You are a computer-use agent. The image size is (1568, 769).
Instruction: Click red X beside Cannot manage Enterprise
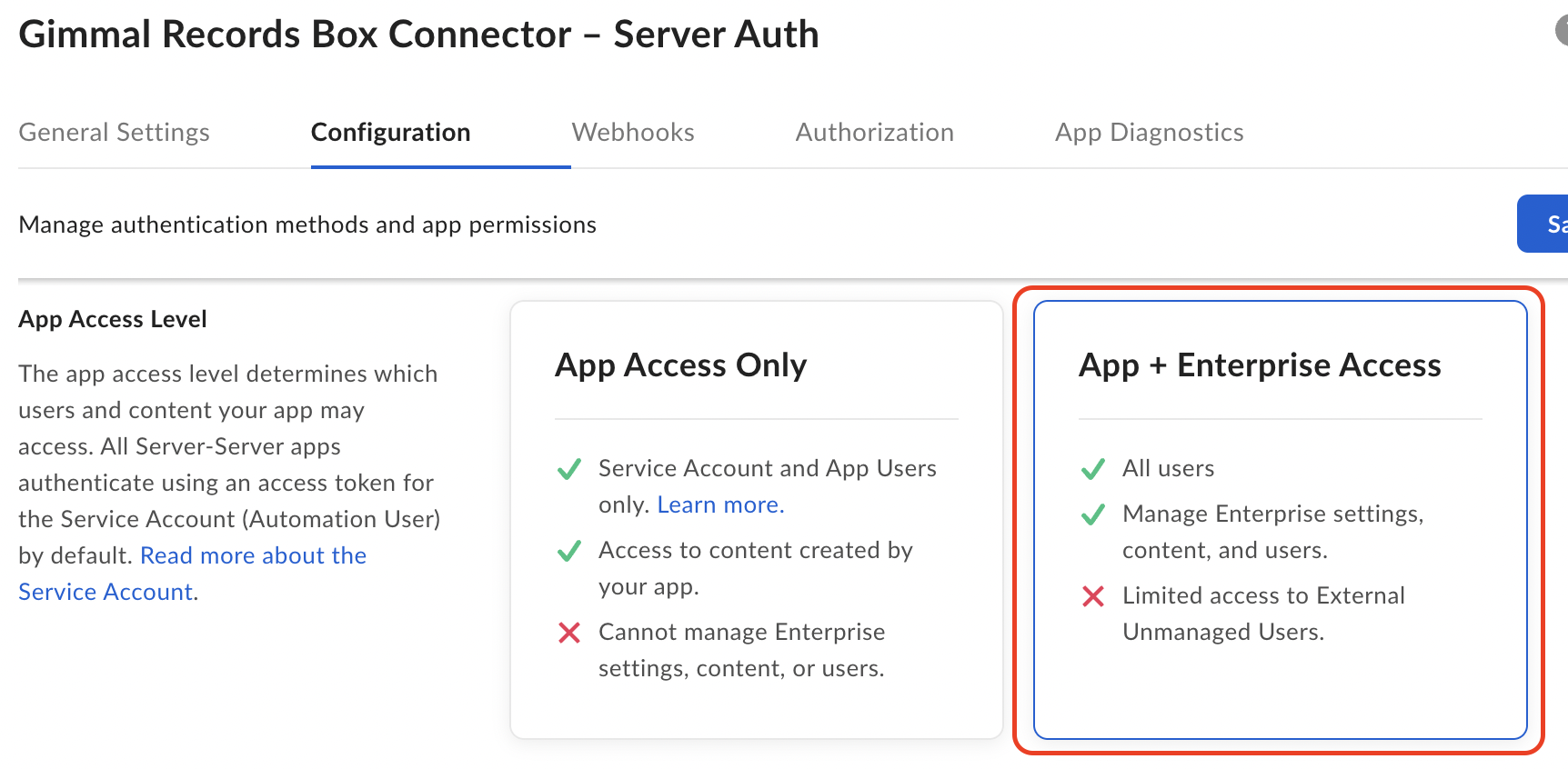pos(569,633)
